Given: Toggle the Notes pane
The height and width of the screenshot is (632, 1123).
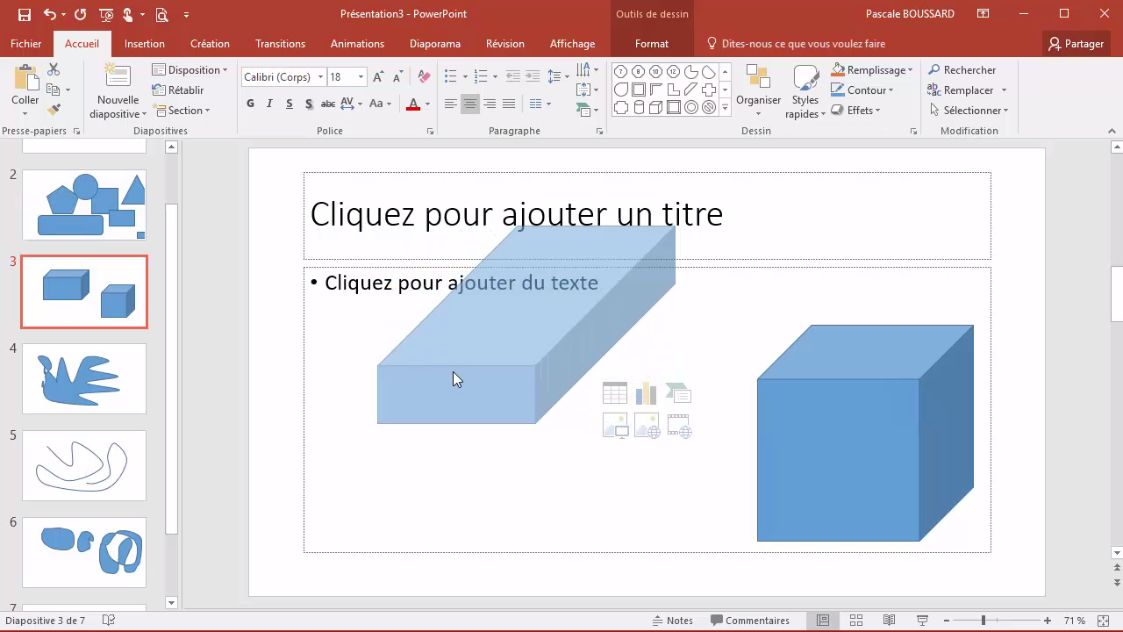Looking at the screenshot, I should tap(673, 620).
